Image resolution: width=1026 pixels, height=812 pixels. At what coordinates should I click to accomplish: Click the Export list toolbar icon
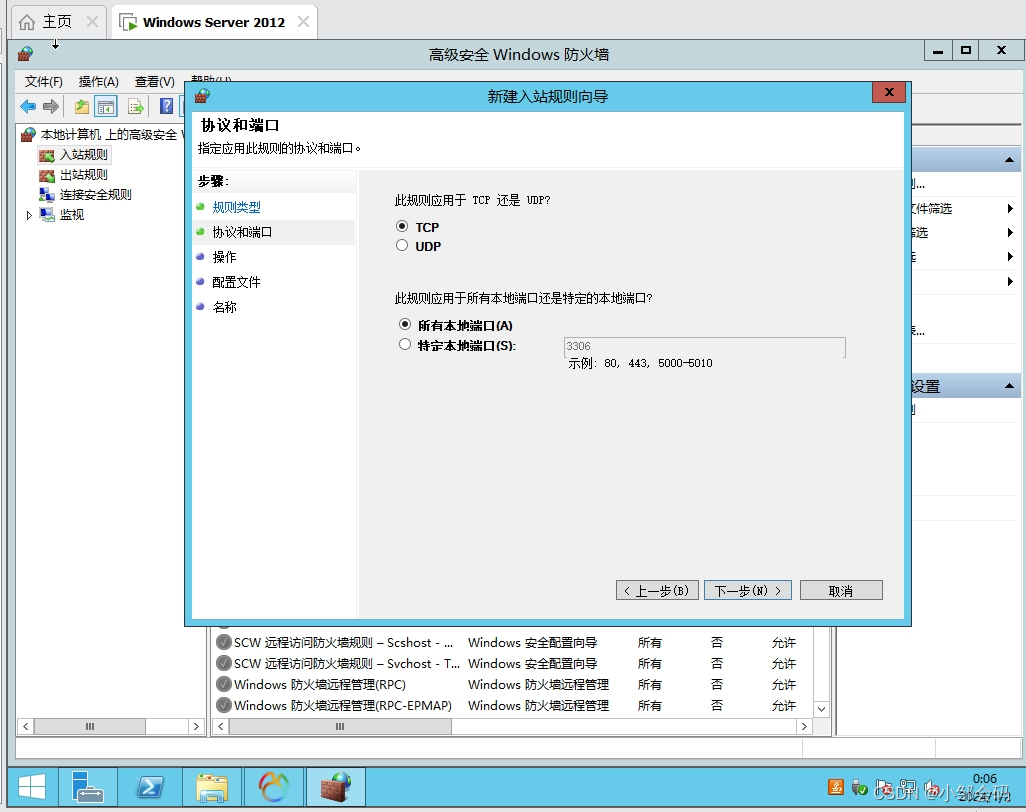pos(135,106)
